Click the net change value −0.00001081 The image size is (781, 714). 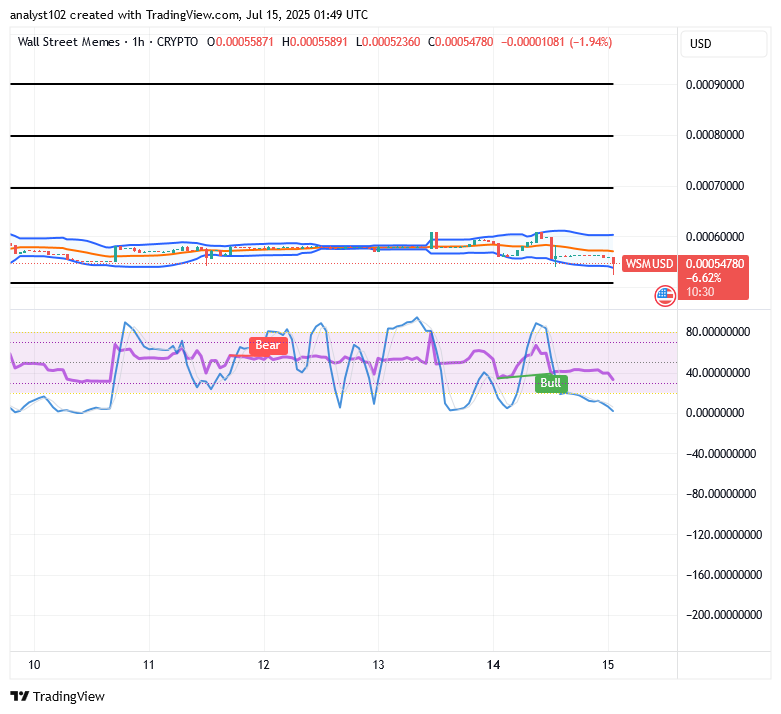(x=532, y=42)
